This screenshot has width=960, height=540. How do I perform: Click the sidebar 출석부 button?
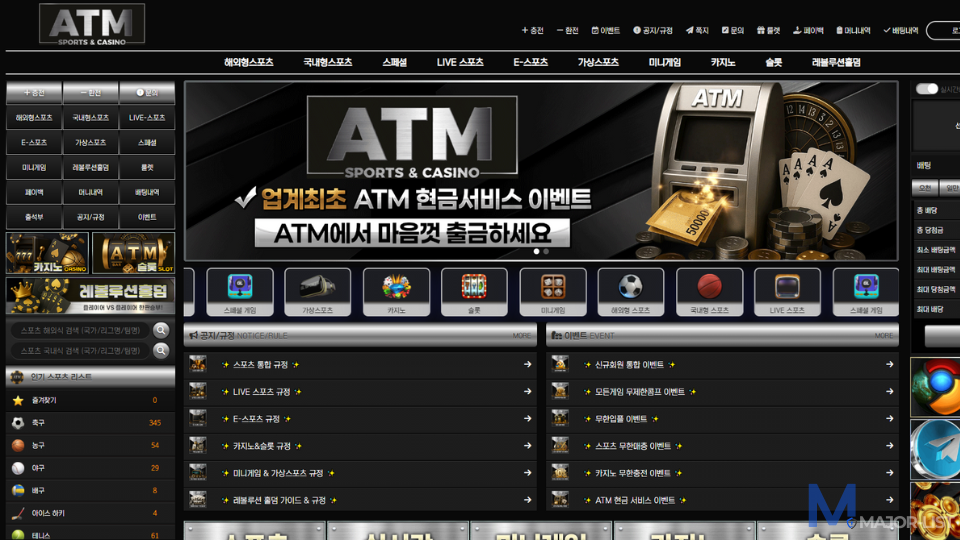click(34, 217)
